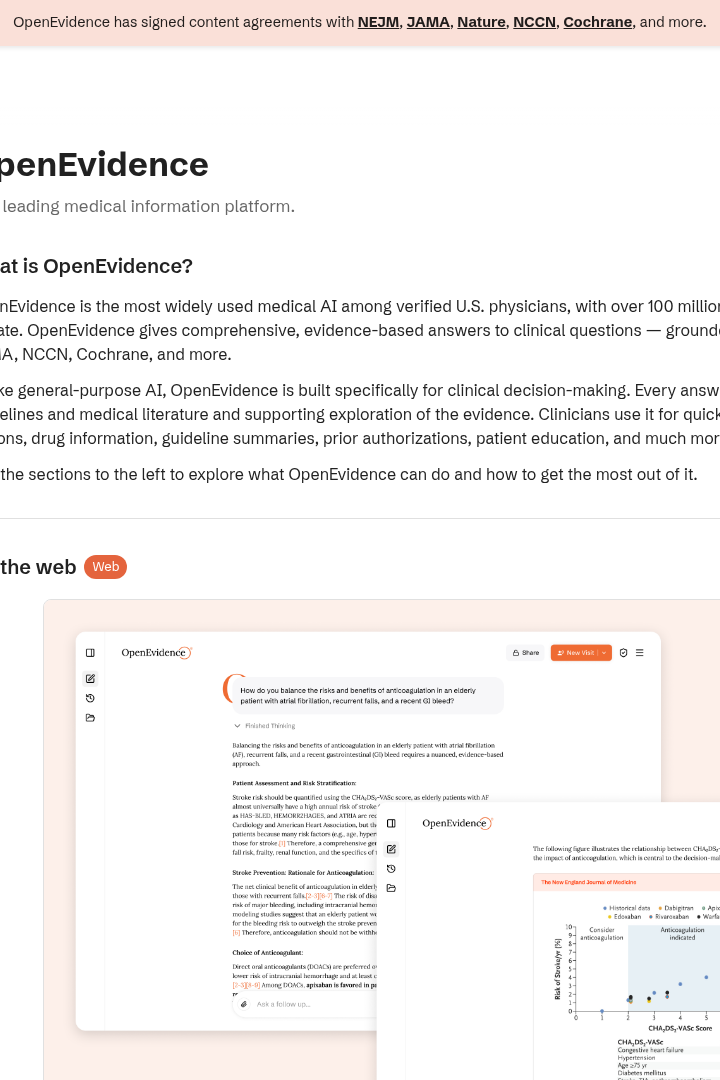
Task: Click the Choice of Anticoagulant heading
Action: click(x=267, y=953)
